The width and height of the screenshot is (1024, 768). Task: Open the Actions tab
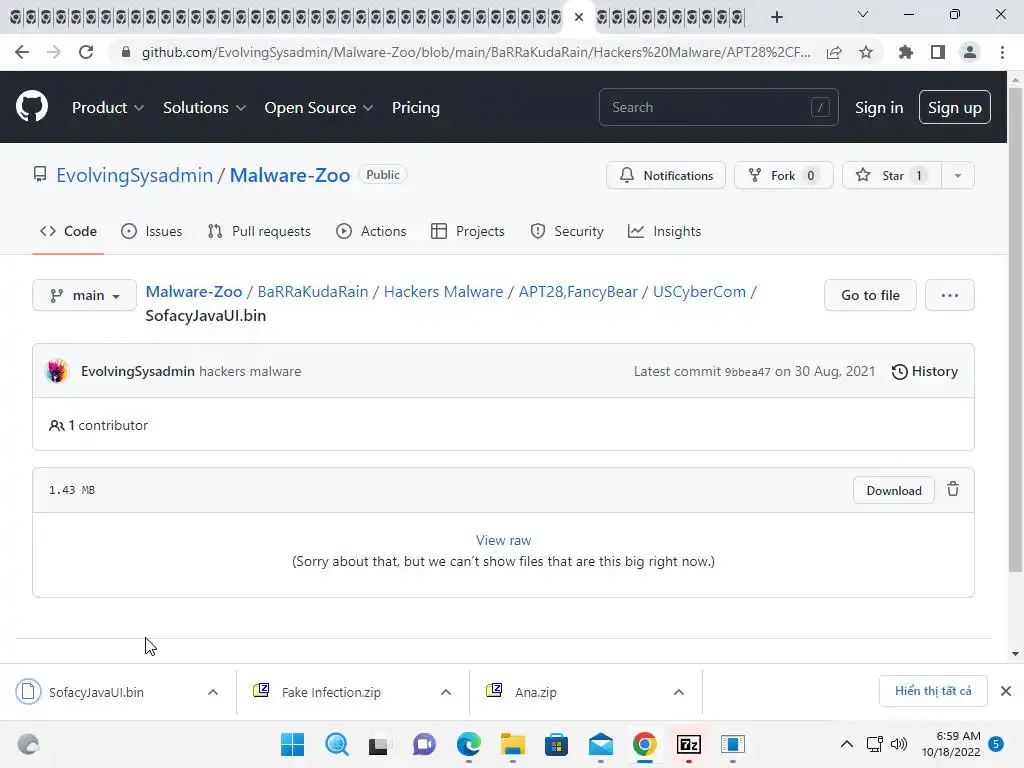[x=371, y=231]
